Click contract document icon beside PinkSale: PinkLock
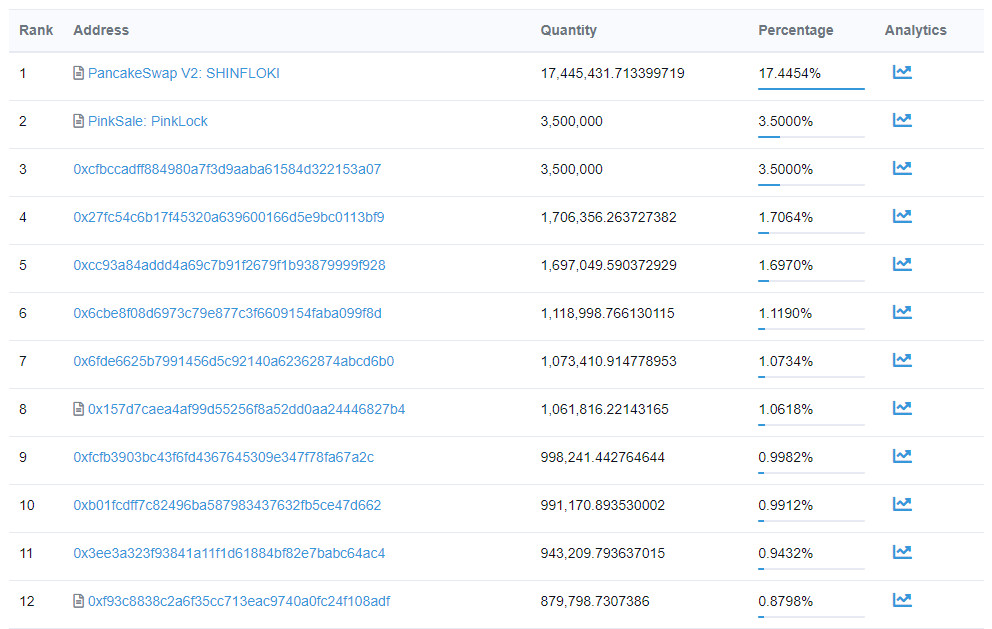992x629 pixels. point(78,121)
